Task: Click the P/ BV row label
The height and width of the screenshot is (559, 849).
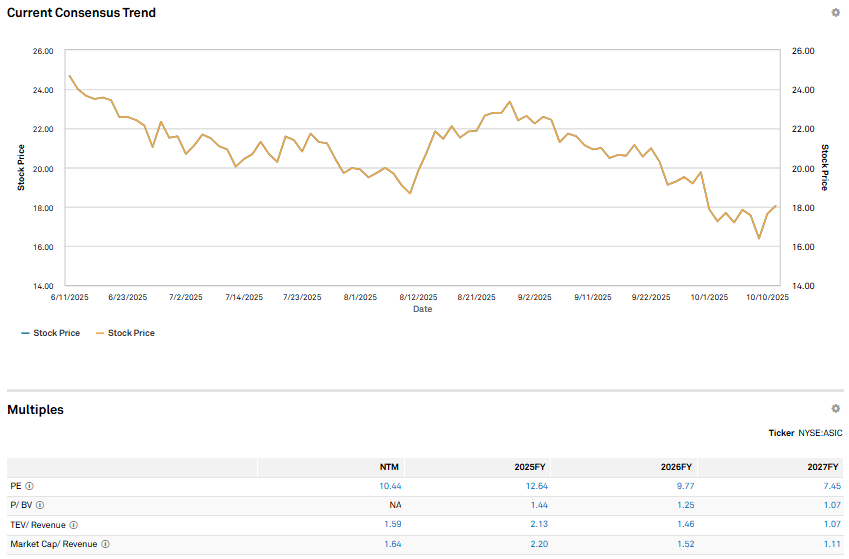Action: (x=21, y=505)
